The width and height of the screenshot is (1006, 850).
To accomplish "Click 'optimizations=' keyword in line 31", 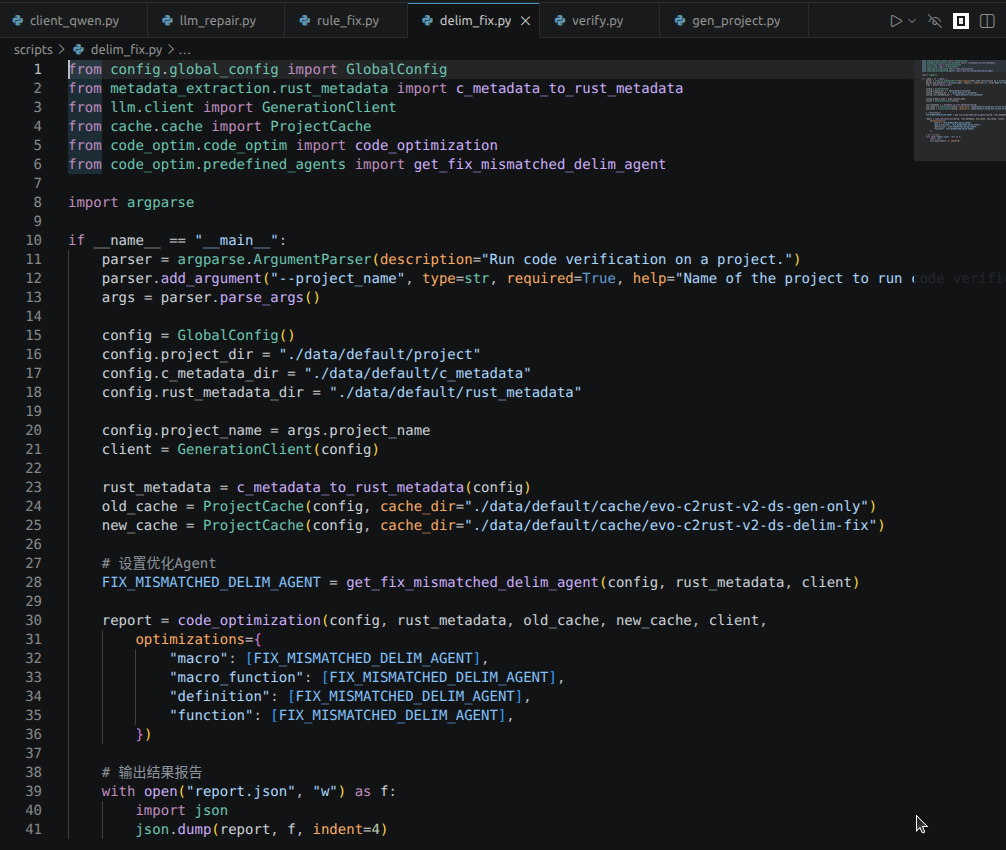I will (194, 640).
